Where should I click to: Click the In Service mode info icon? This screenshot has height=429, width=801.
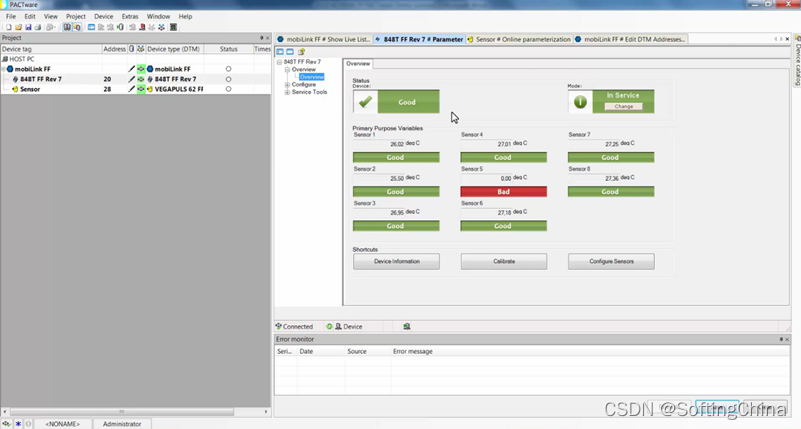580,101
